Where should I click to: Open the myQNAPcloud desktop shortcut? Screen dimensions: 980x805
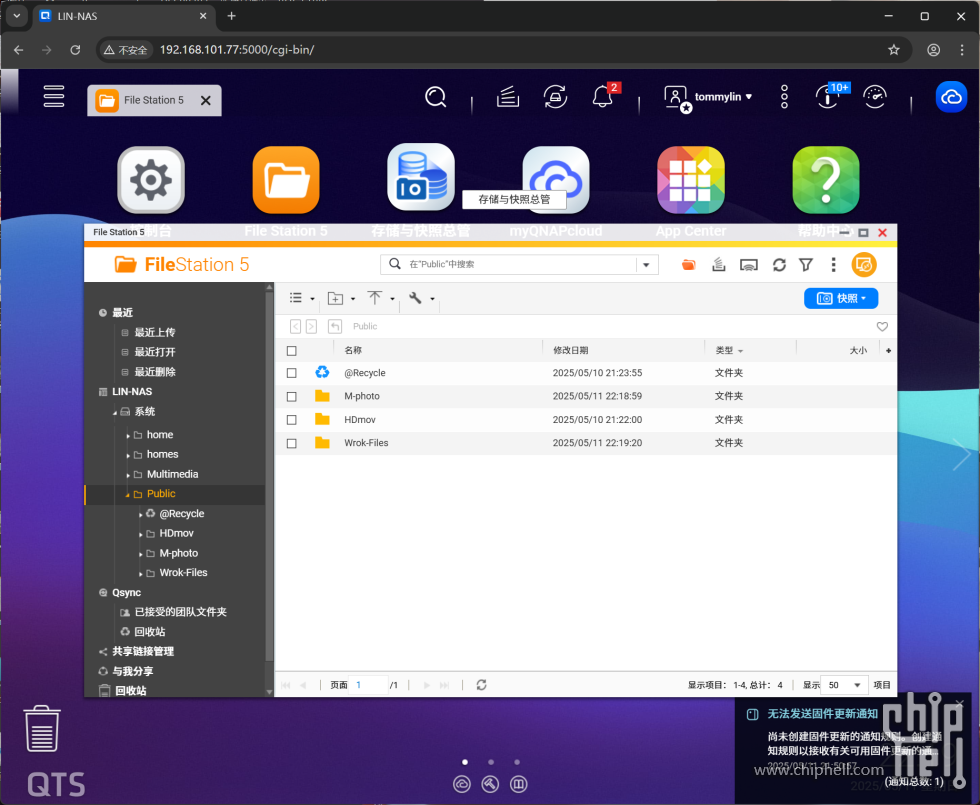pos(556,180)
